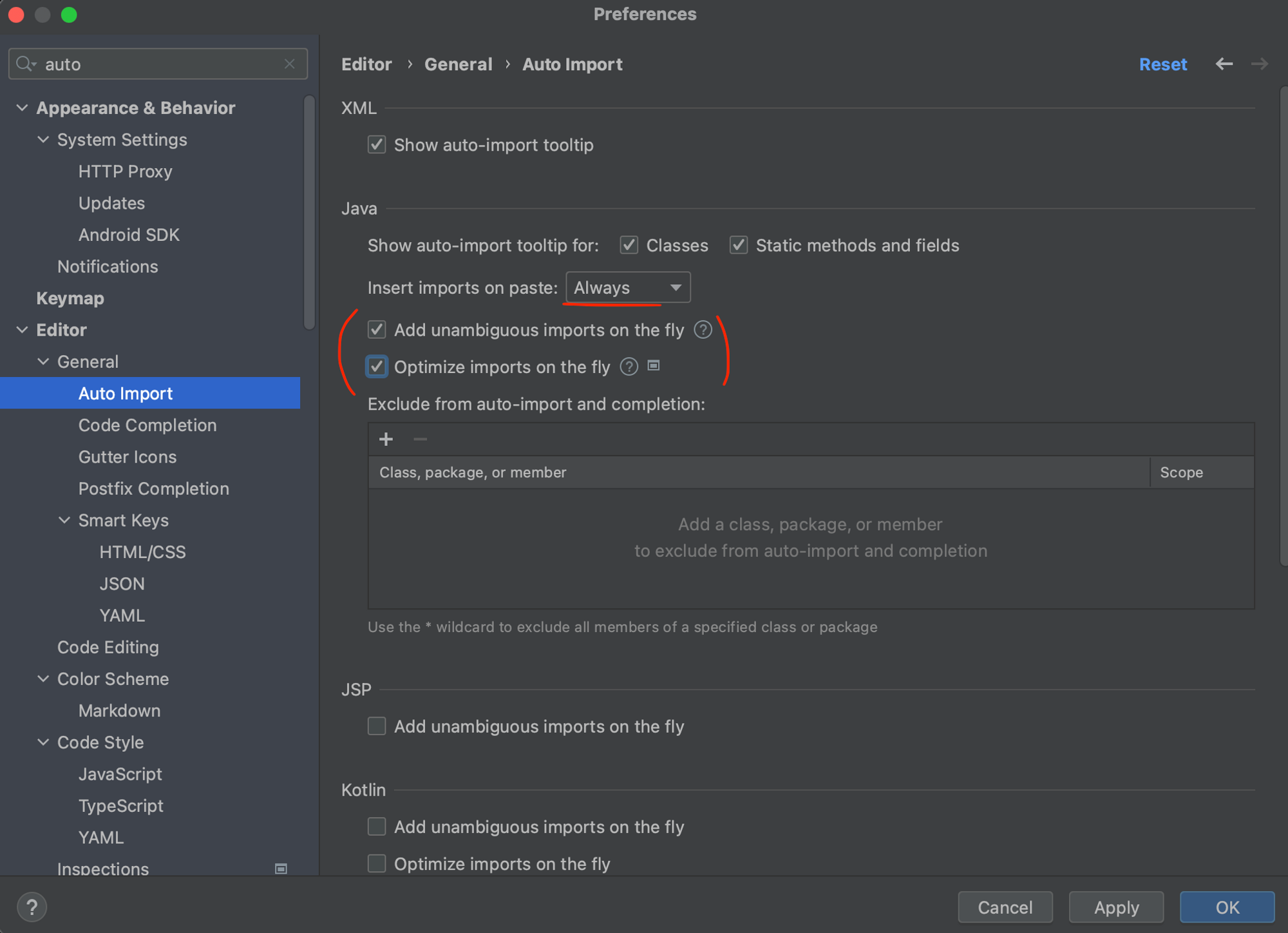Collapse the Smart Keys tree node
The image size is (1288, 933).
(x=64, y=520)
